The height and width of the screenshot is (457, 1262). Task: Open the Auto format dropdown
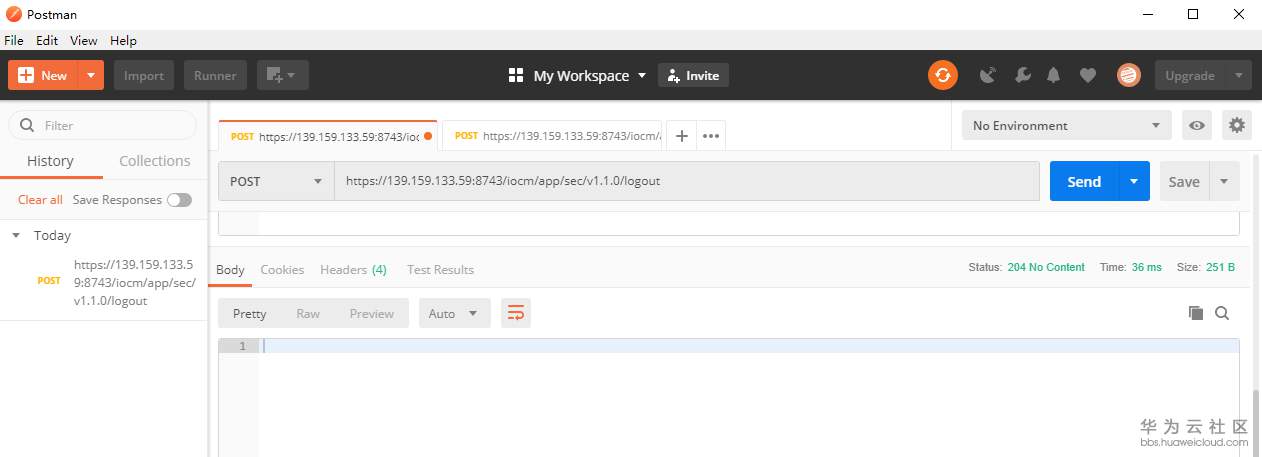454,313
